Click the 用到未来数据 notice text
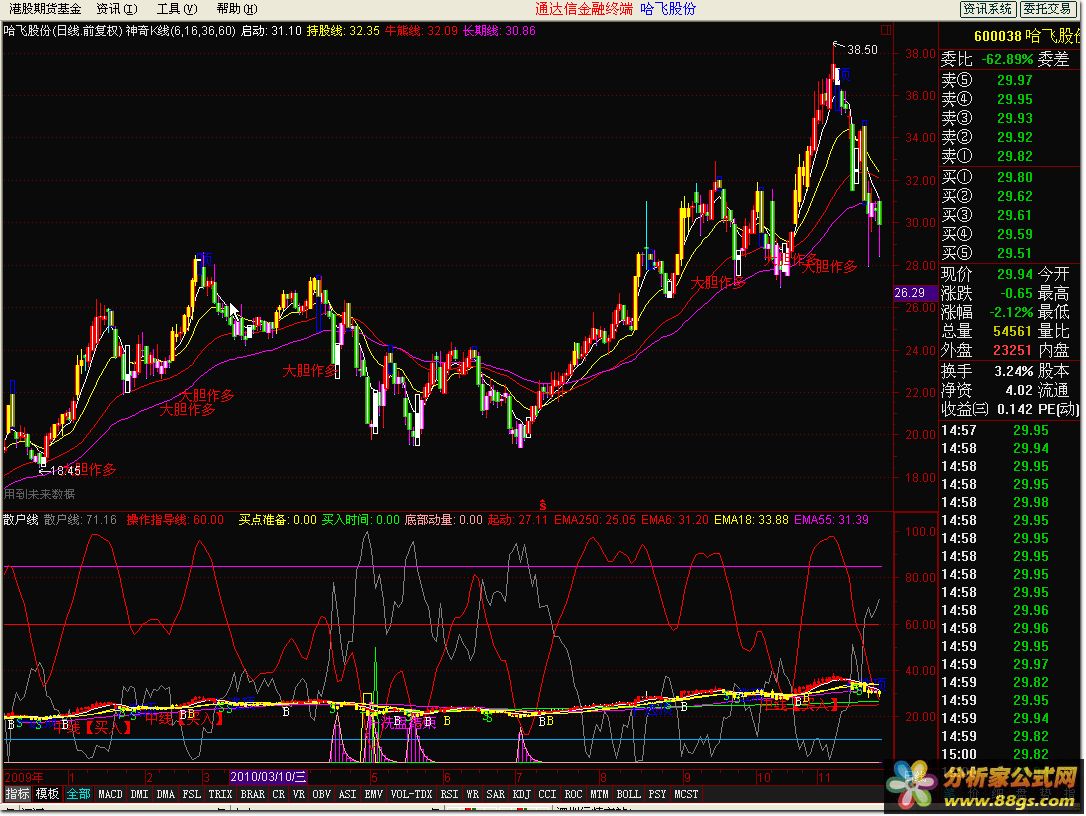 coord(39,495)
